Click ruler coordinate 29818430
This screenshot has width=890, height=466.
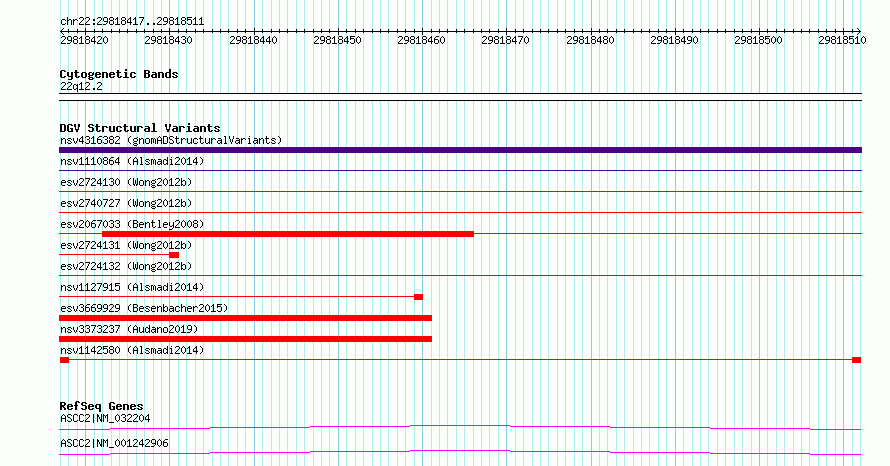pos(168,40)
